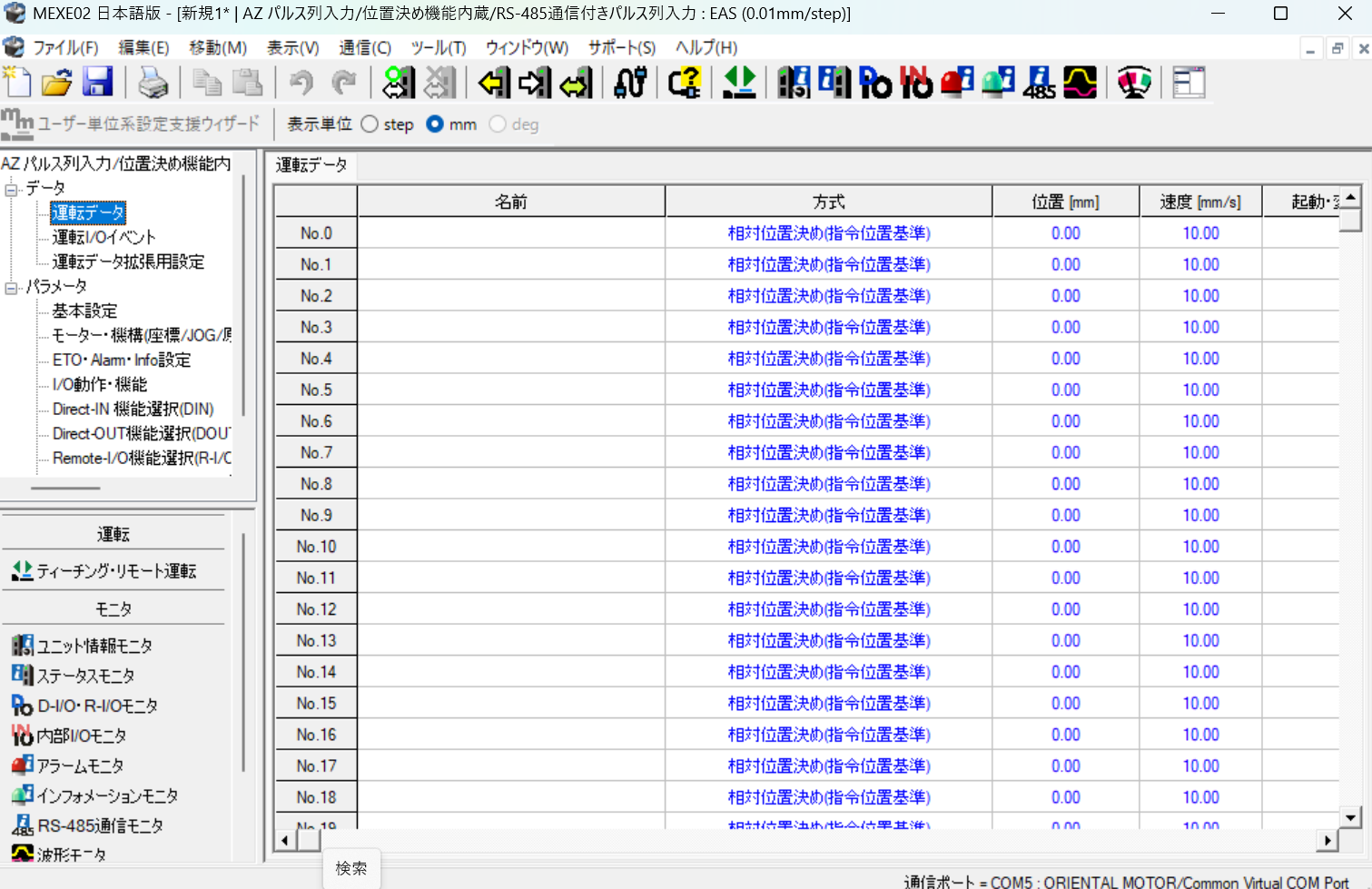The height and width of the screenshot is (889, 1372).
Task: Open ティーチング・リモート運転 in the side panel
Action: tap(115, 571)
